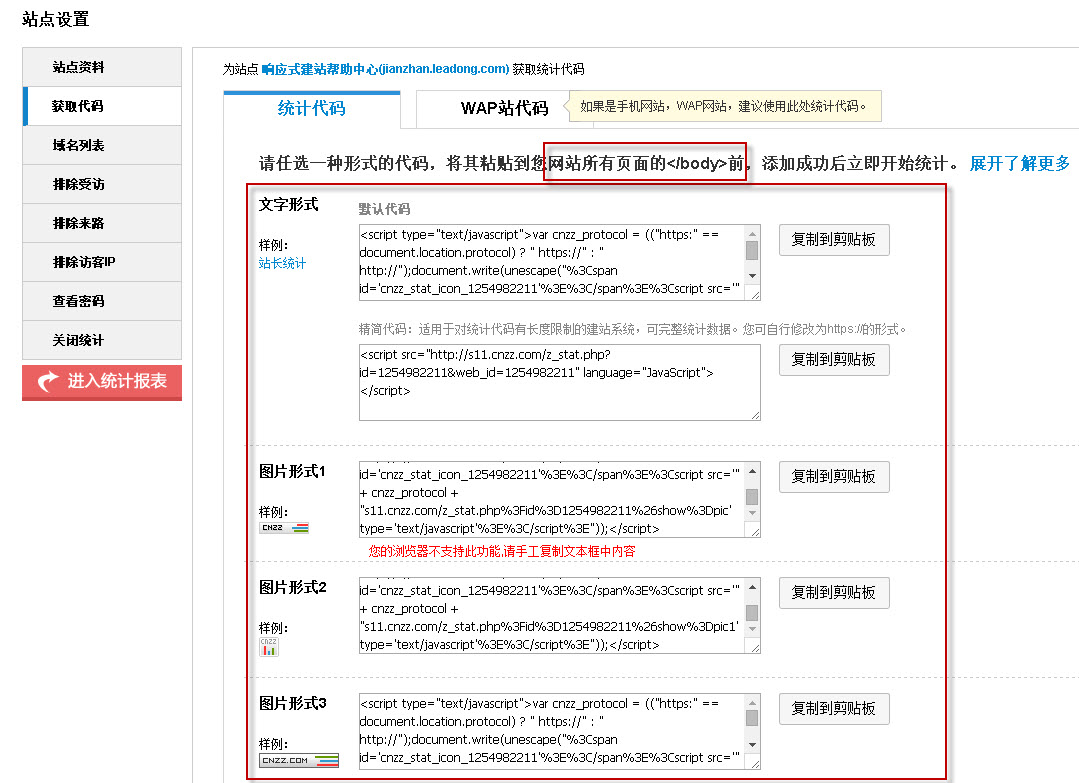Copy the simplified 精简代码 to clipboard
Viewport: 1079px width, 783px height.
[833, 359]
